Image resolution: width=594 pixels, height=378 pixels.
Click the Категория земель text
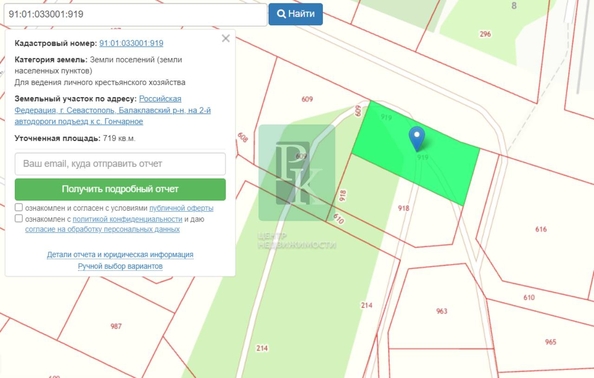tap(51, 59)
